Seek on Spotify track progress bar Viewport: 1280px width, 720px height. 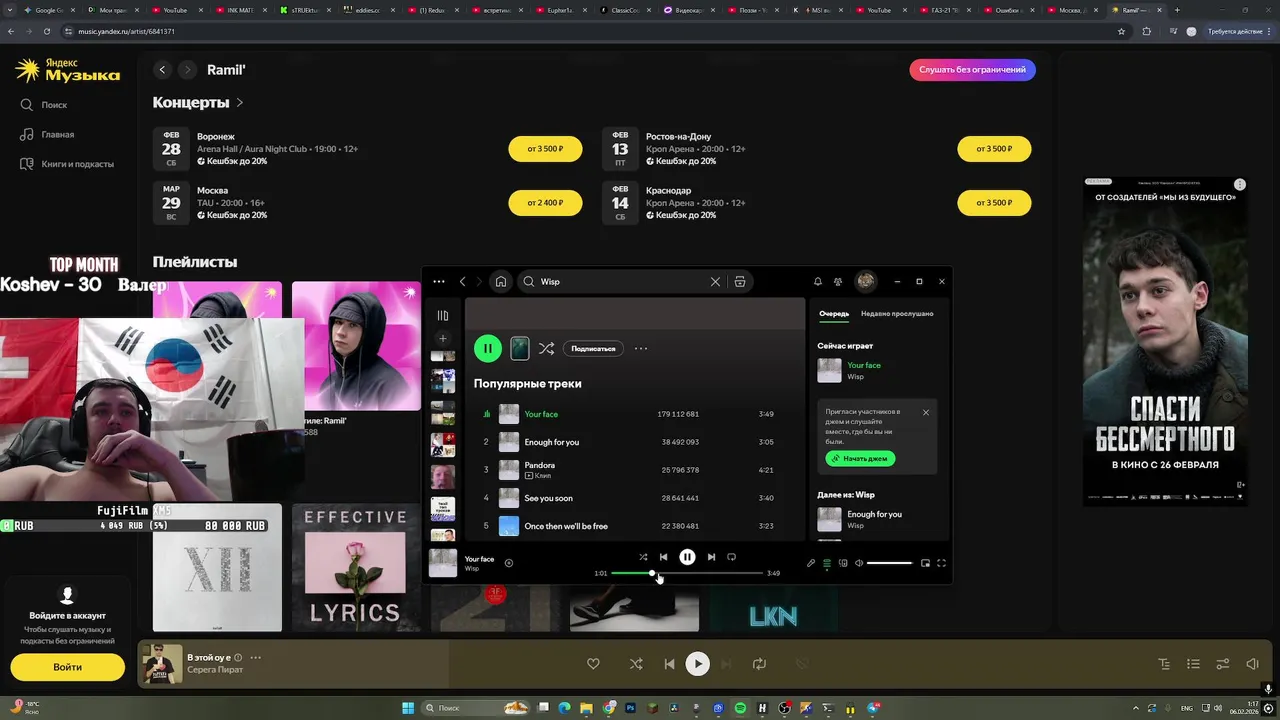pos(687,573)
